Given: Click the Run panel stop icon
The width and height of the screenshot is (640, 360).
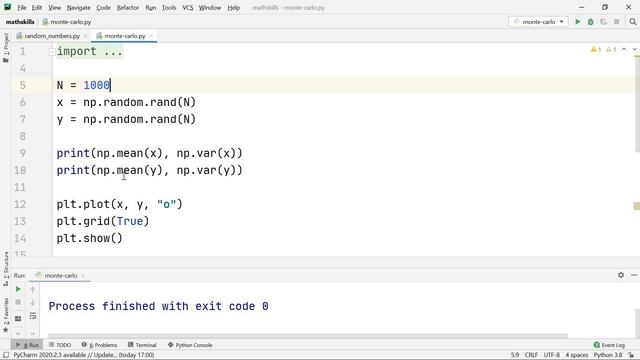Looking at the screenshot, I should [18, 302].
